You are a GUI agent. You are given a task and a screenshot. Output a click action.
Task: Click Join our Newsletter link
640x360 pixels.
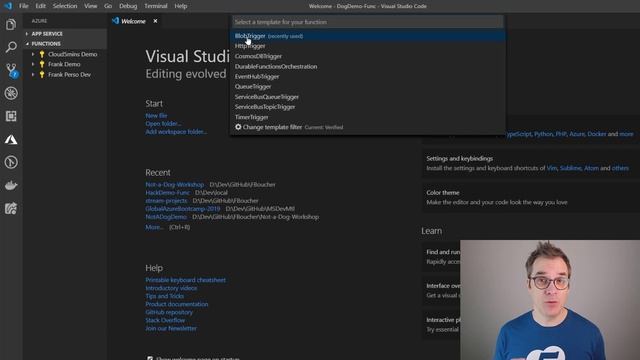click(171, 329)
